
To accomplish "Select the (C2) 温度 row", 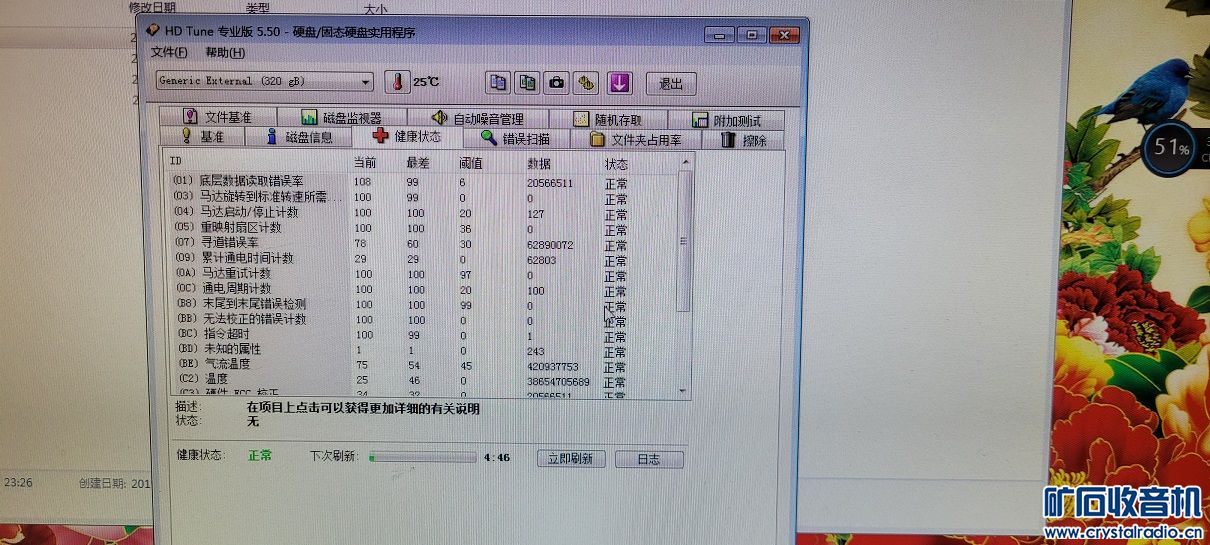I will tap(422, 380).
